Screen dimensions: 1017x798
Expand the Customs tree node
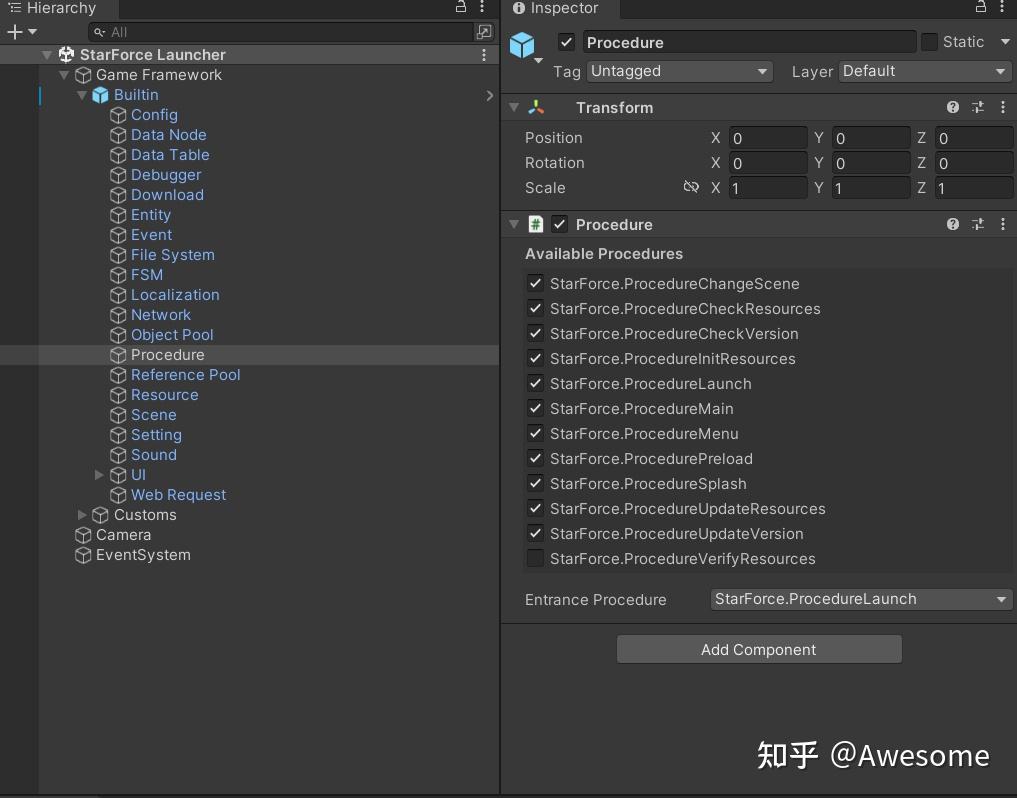[x=82, y=515]
